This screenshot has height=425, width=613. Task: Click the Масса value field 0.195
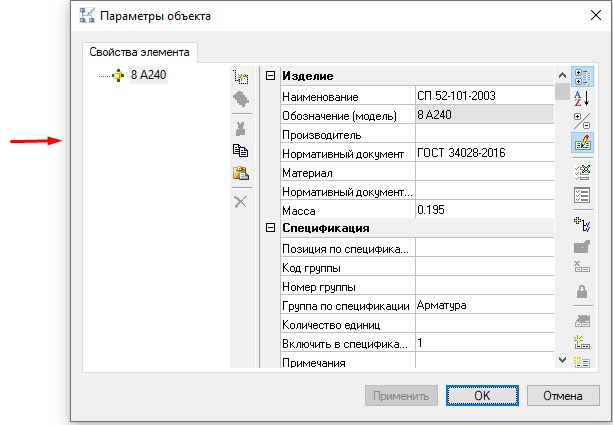483,211
